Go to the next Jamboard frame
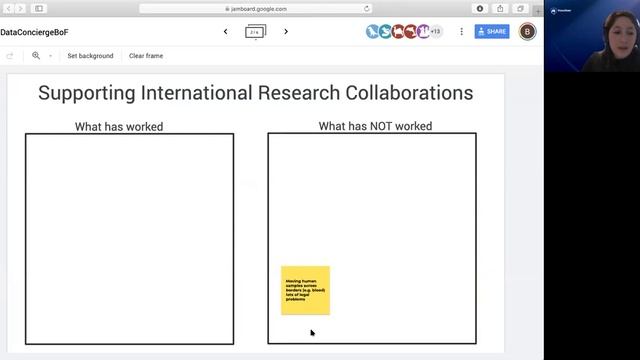This screenshot has width=640, height=360. click(x=286, y=31)
